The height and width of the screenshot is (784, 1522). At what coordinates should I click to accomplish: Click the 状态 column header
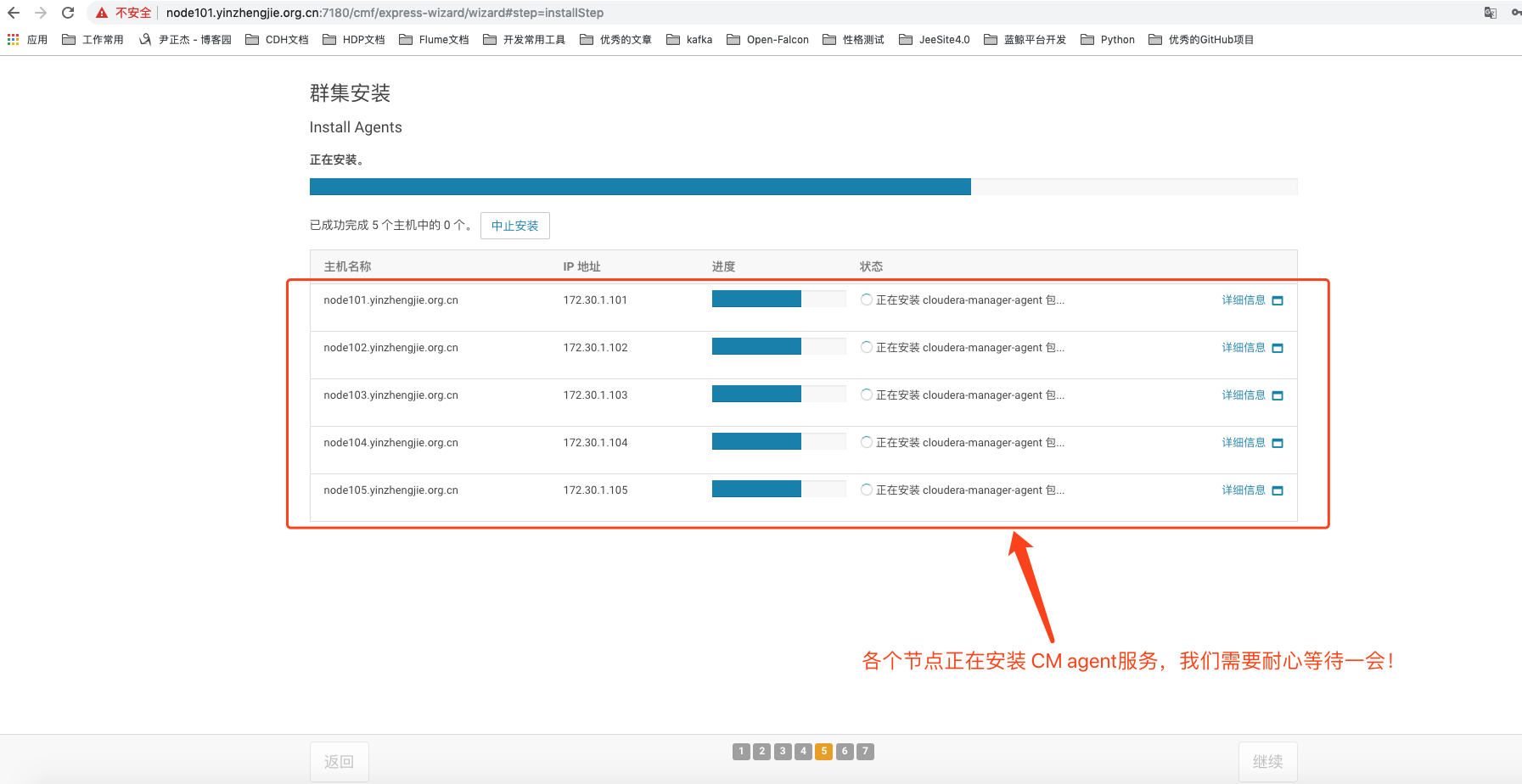(871, 266)
